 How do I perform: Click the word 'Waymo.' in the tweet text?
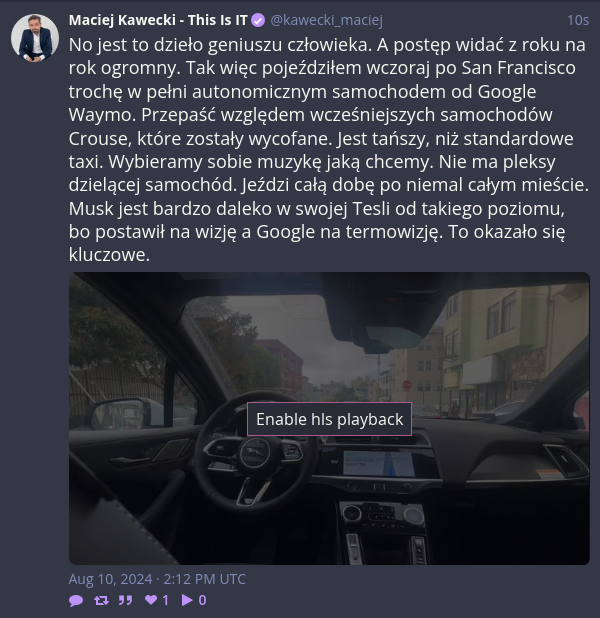point(102,115)
